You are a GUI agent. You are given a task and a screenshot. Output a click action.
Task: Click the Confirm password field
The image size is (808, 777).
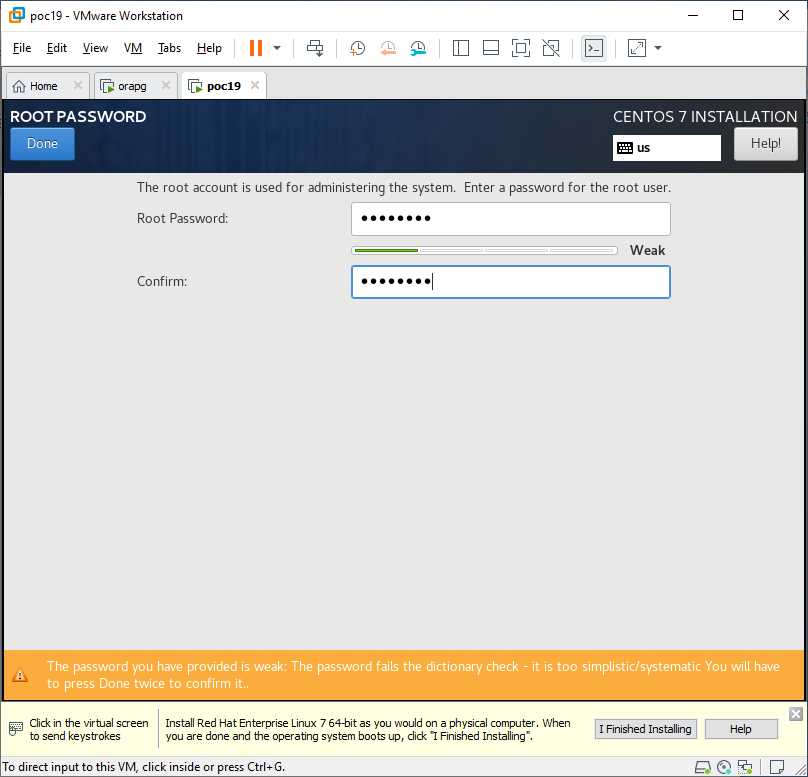511,282
